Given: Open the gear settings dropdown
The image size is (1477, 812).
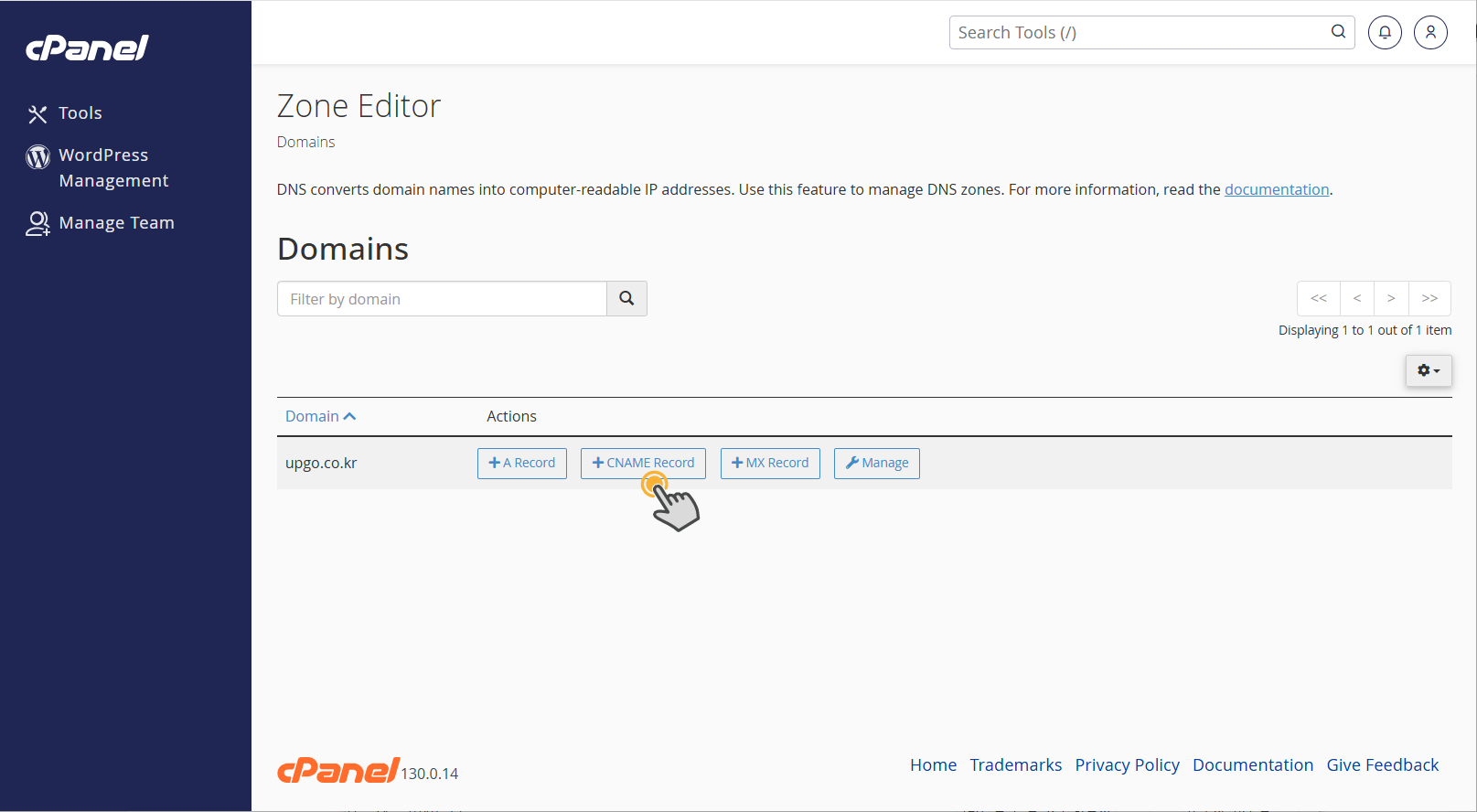Looking at the screenshot, I should (1429, 370).
